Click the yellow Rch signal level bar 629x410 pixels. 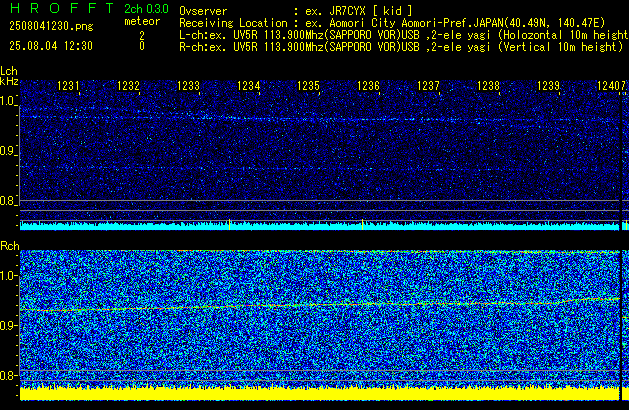point(319,393)
